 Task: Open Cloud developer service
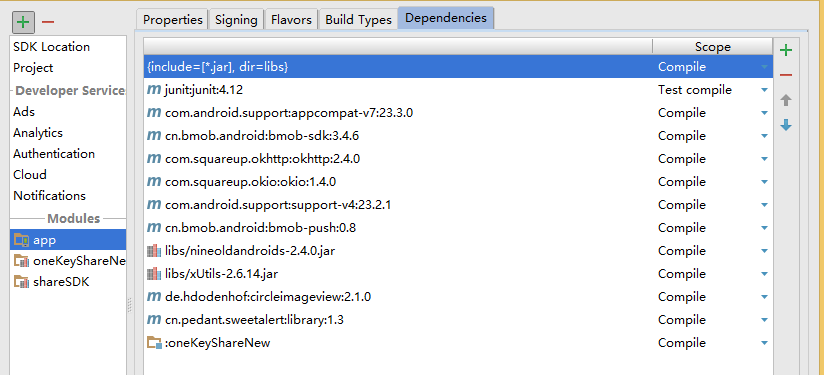30,174
